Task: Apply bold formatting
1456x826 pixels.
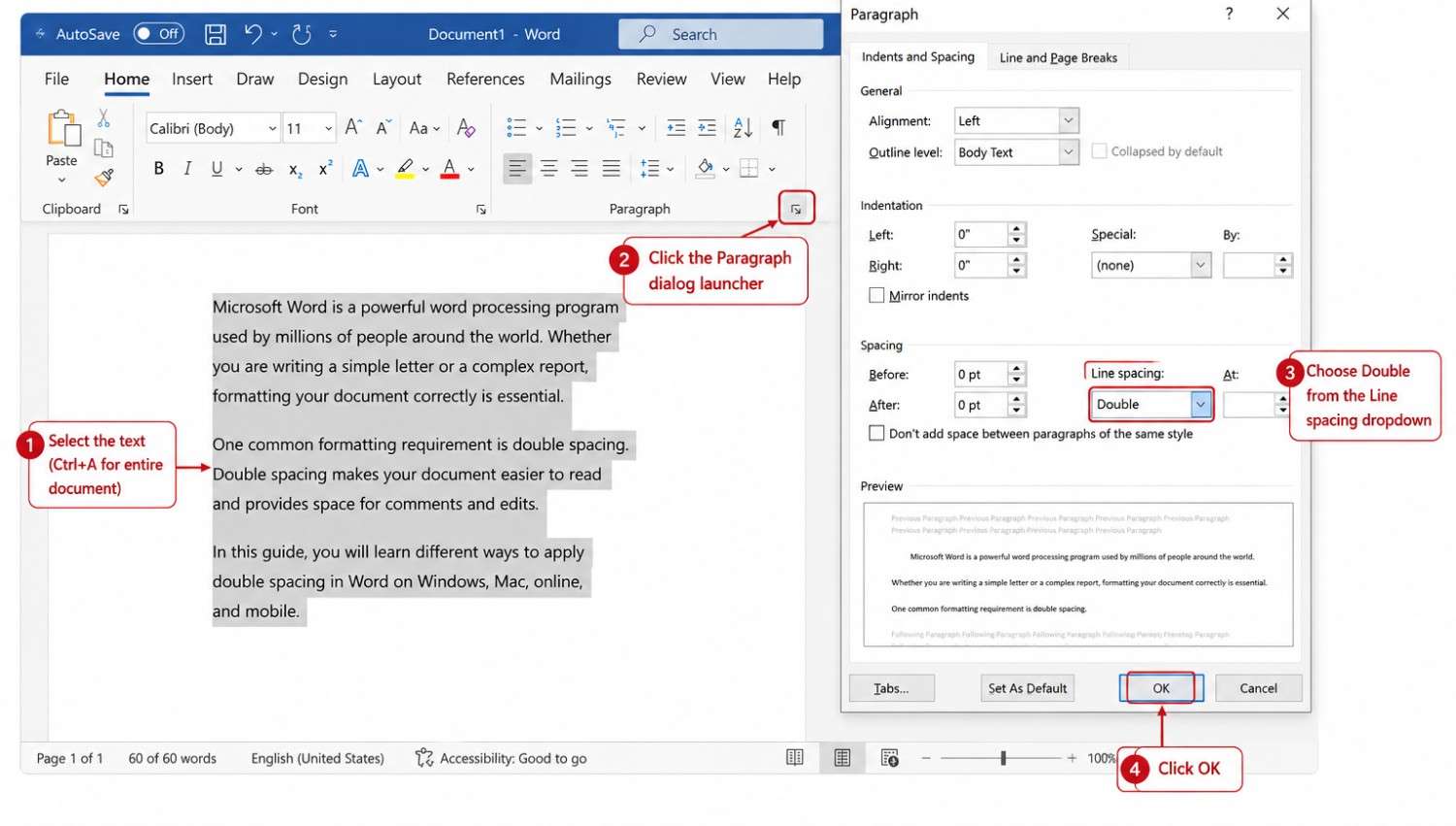Action: [x=159, y=168]
